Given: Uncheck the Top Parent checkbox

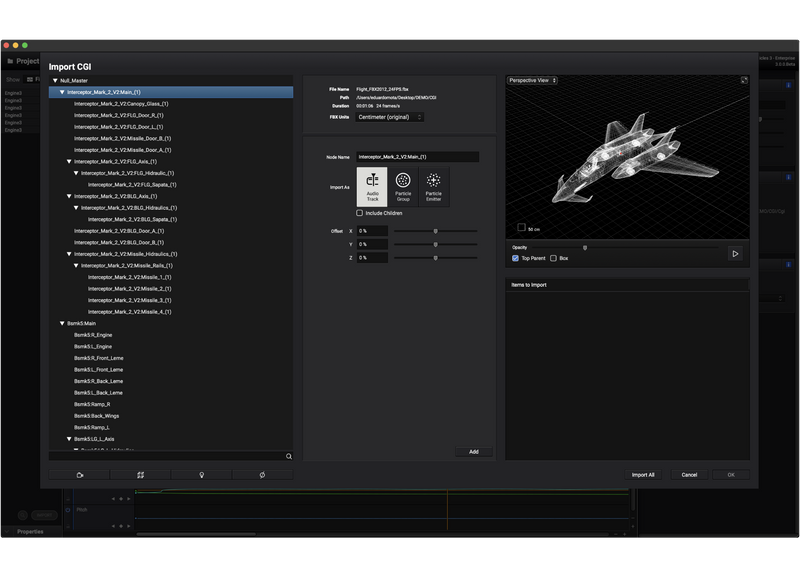Looking at the screenshot, I should 516,258.
